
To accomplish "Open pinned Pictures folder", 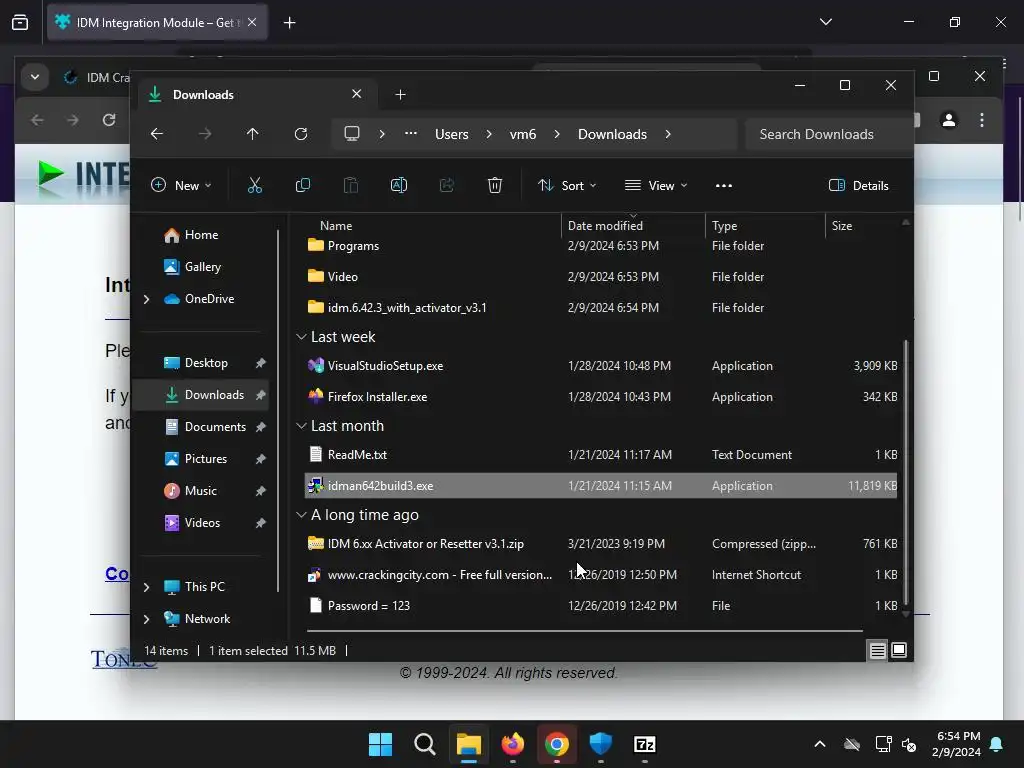I will tap(206, 459).
